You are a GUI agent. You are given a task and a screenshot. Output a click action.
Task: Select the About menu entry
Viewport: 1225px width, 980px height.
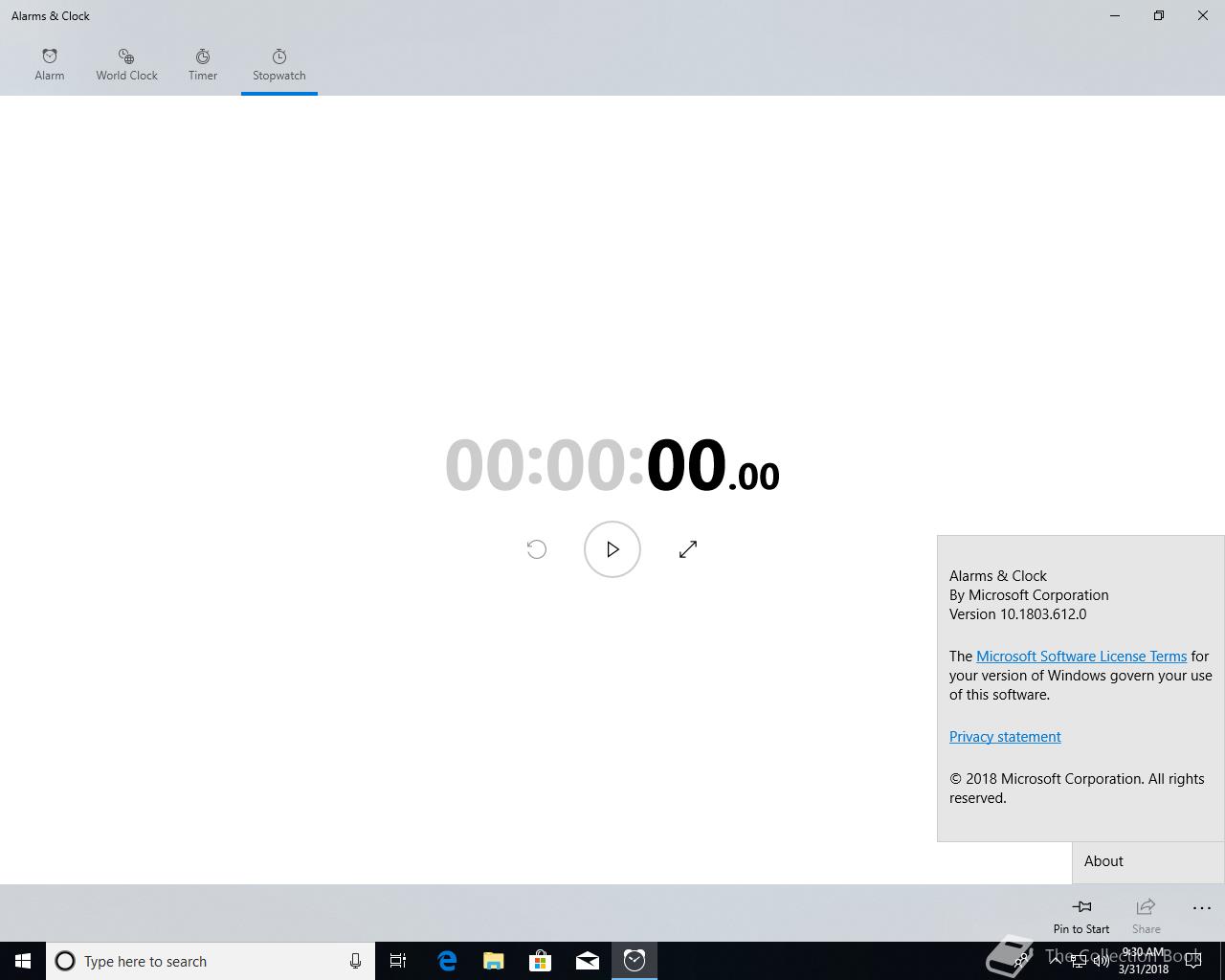[x=1148, y=861]
